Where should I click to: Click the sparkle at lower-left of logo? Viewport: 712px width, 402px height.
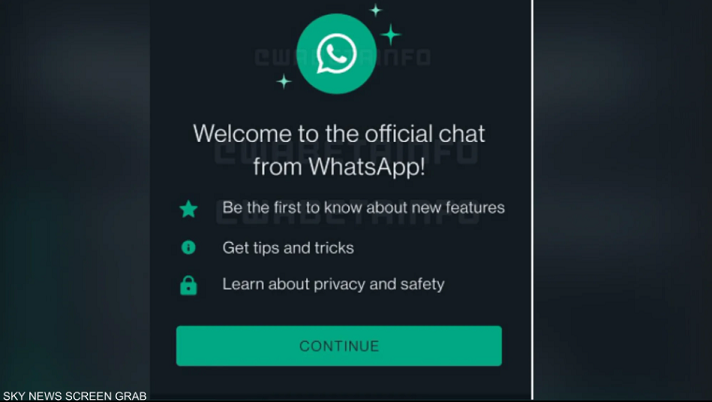284,81
